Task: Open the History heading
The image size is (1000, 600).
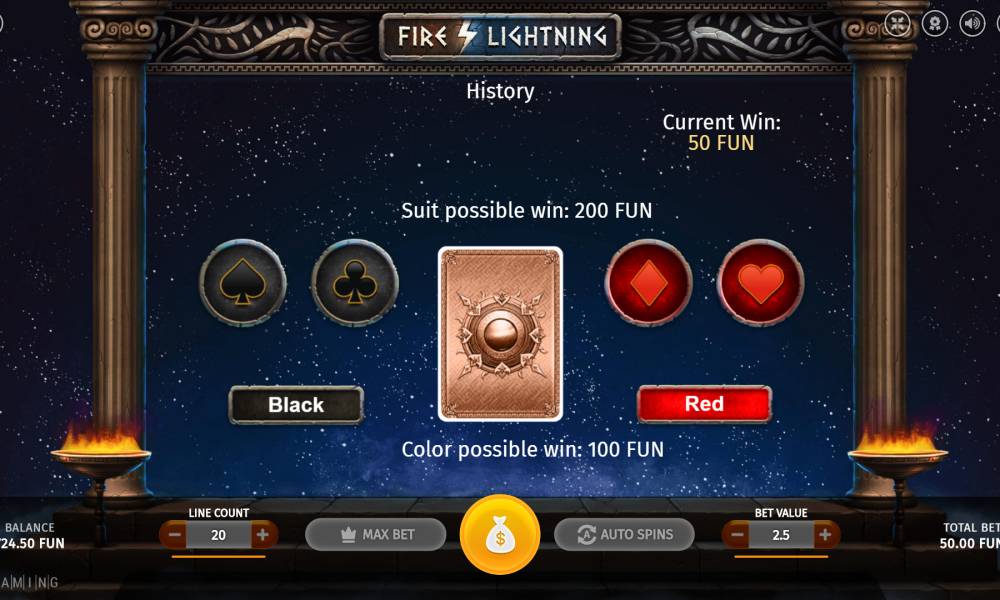Action: click(x=500, y=91)
